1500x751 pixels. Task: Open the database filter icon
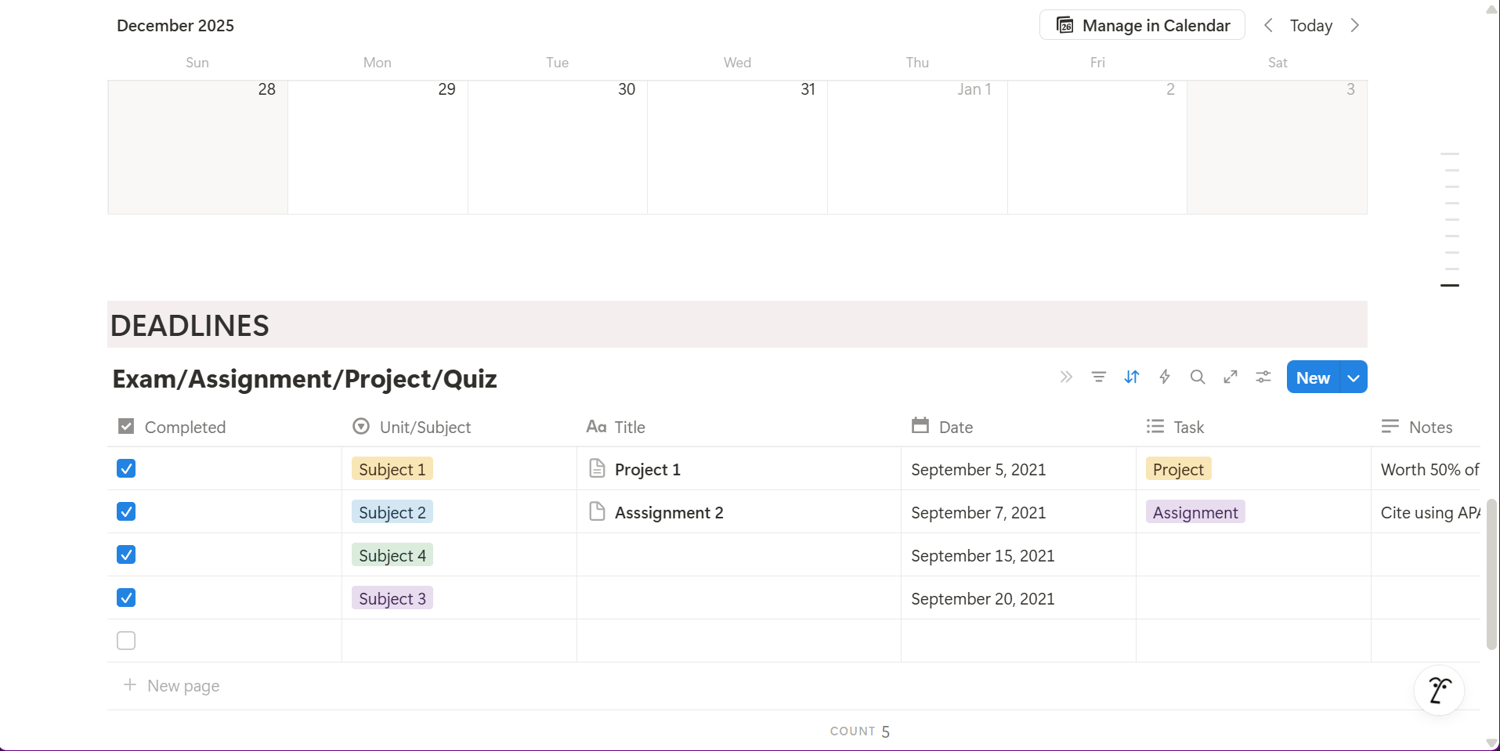coord(1098,377)
